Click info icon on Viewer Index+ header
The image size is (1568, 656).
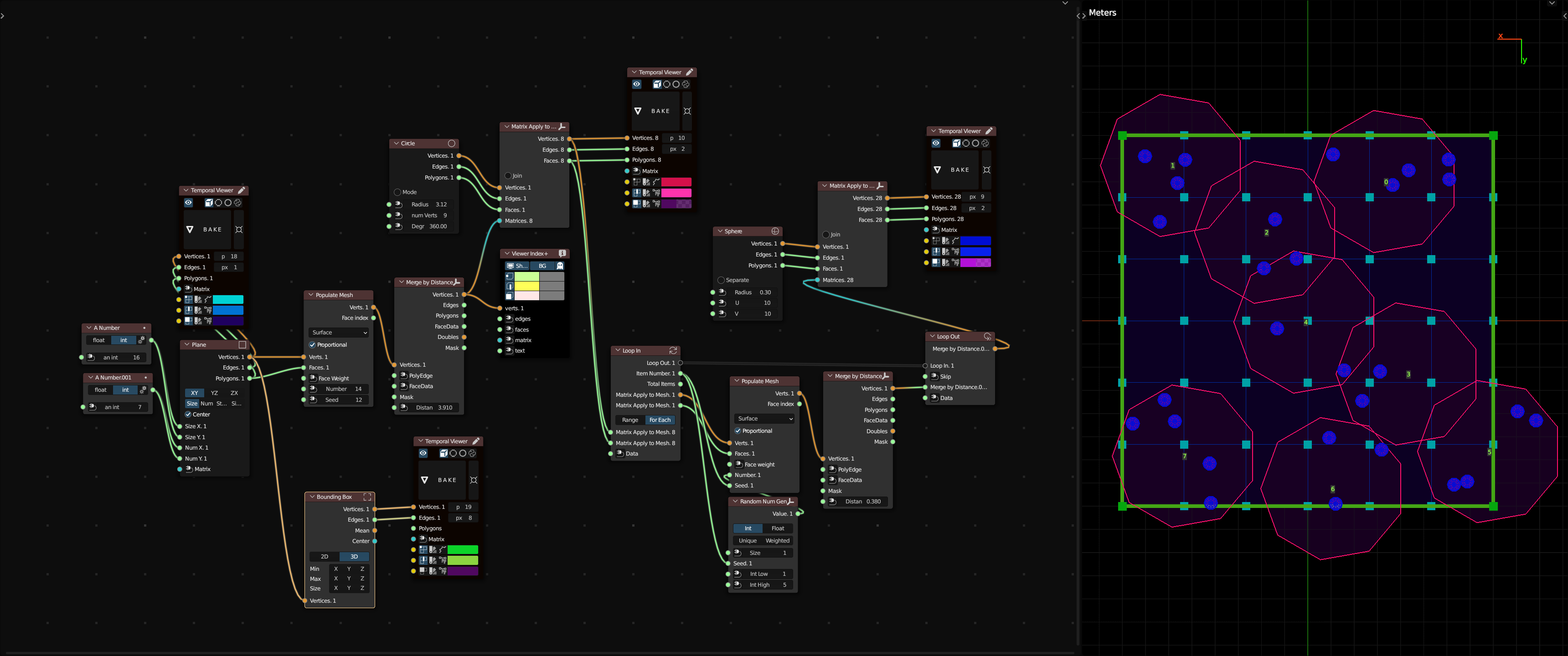pyautogui.click(x=562, y=253)
